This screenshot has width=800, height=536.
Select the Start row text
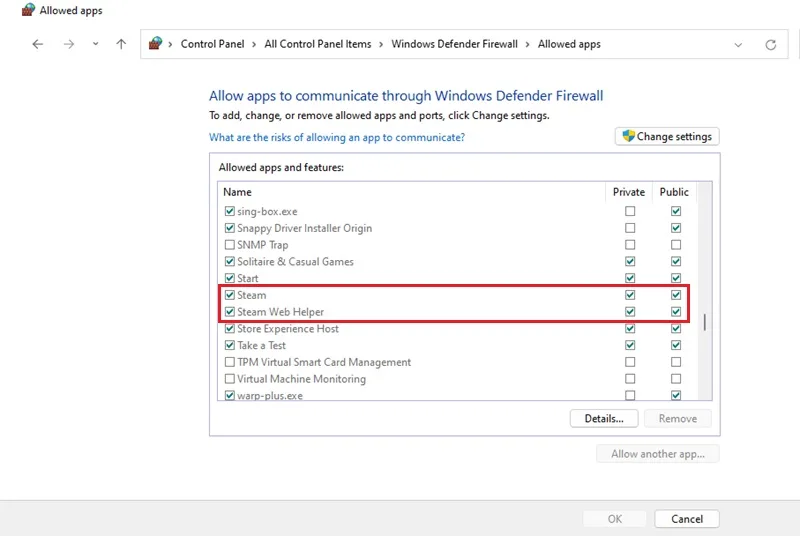pyautogui.click(x=248, y=278)
